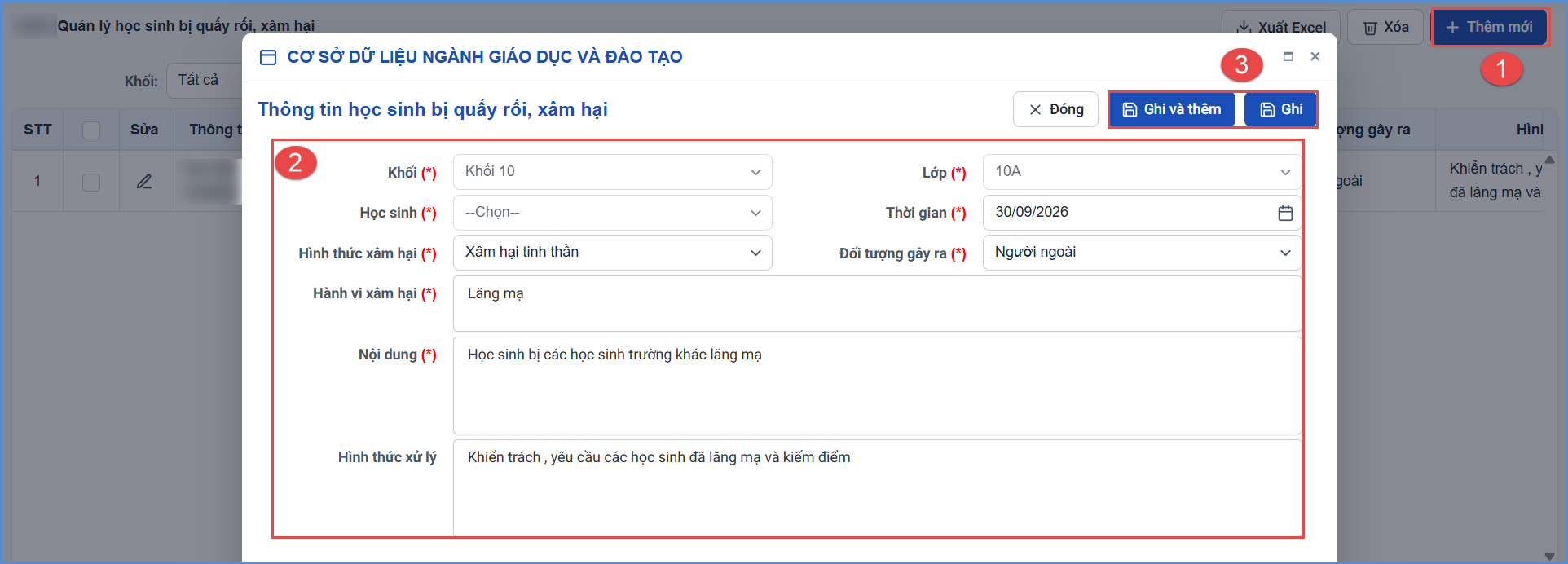Click the pencil edit icon in row 1
Viewport: 1568px width, 564px height.
(x=144, y=182)
